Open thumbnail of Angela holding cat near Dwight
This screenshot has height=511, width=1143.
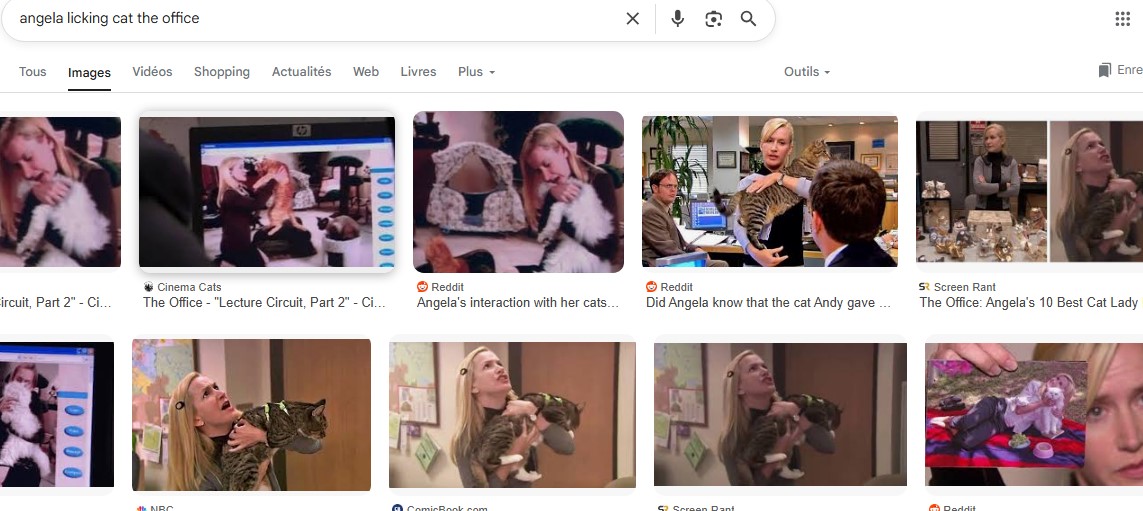[770, 192]
